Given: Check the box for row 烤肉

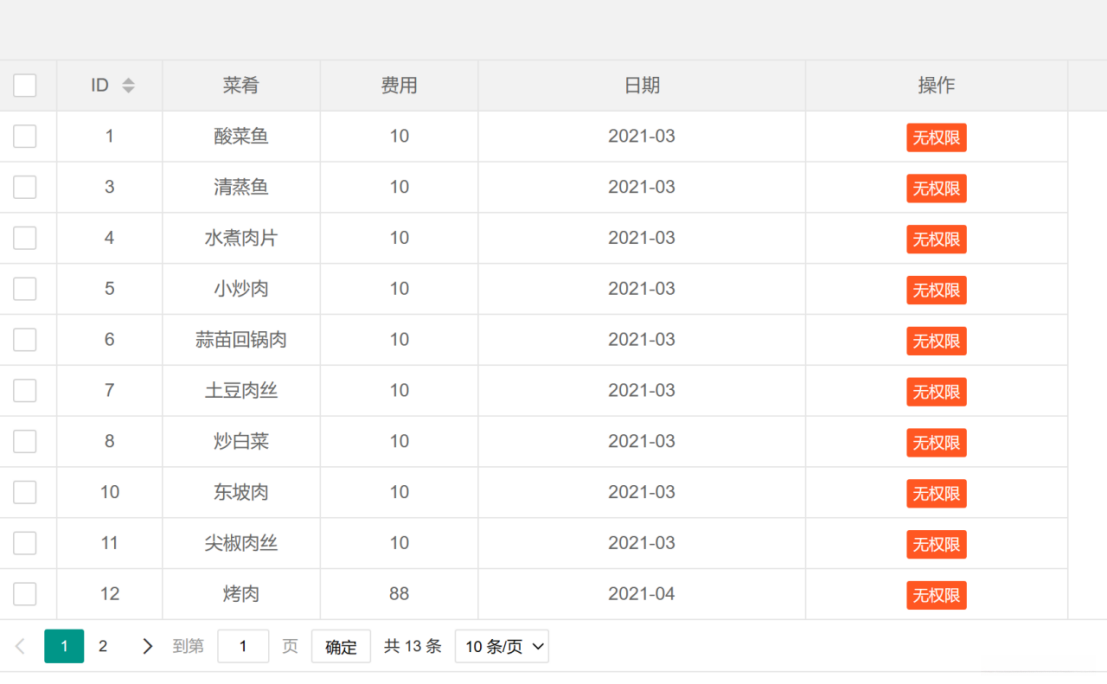Looking at the screenshot, I should click(25, 594).
